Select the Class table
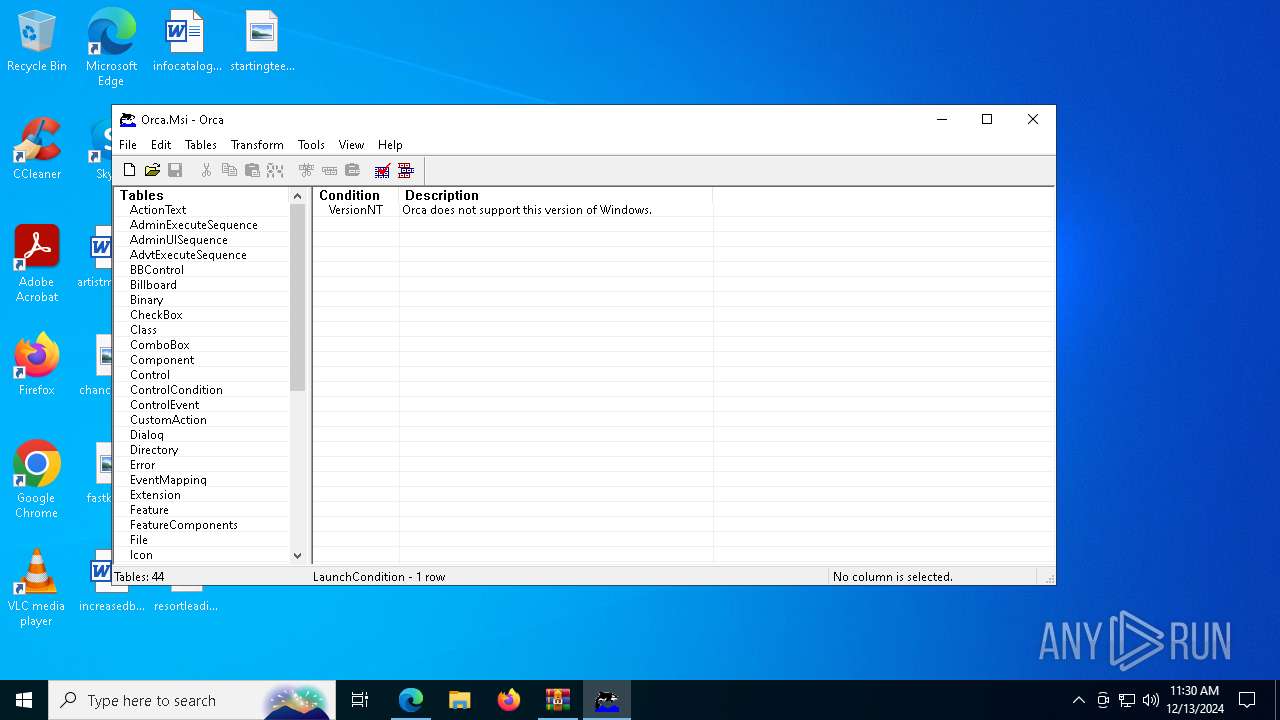Screen dimensions: 1280x720 [x=143, y=330]
